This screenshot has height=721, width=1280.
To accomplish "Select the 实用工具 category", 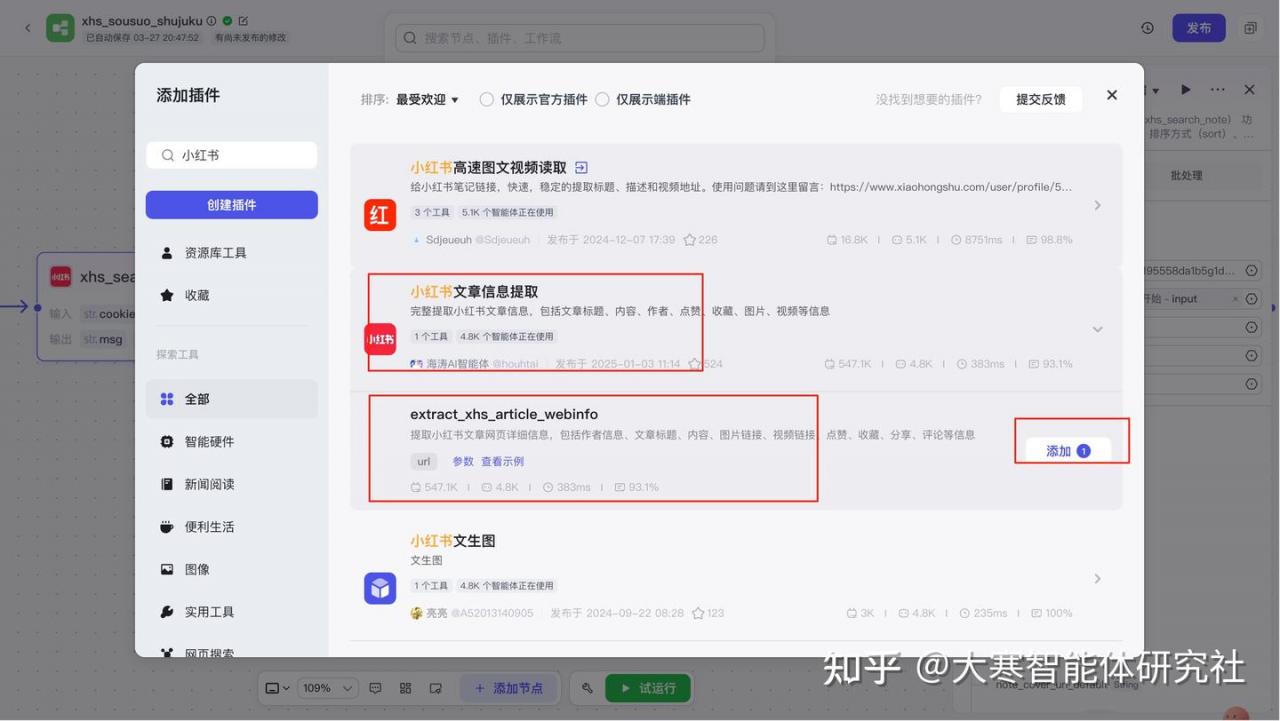I will 232,611.
